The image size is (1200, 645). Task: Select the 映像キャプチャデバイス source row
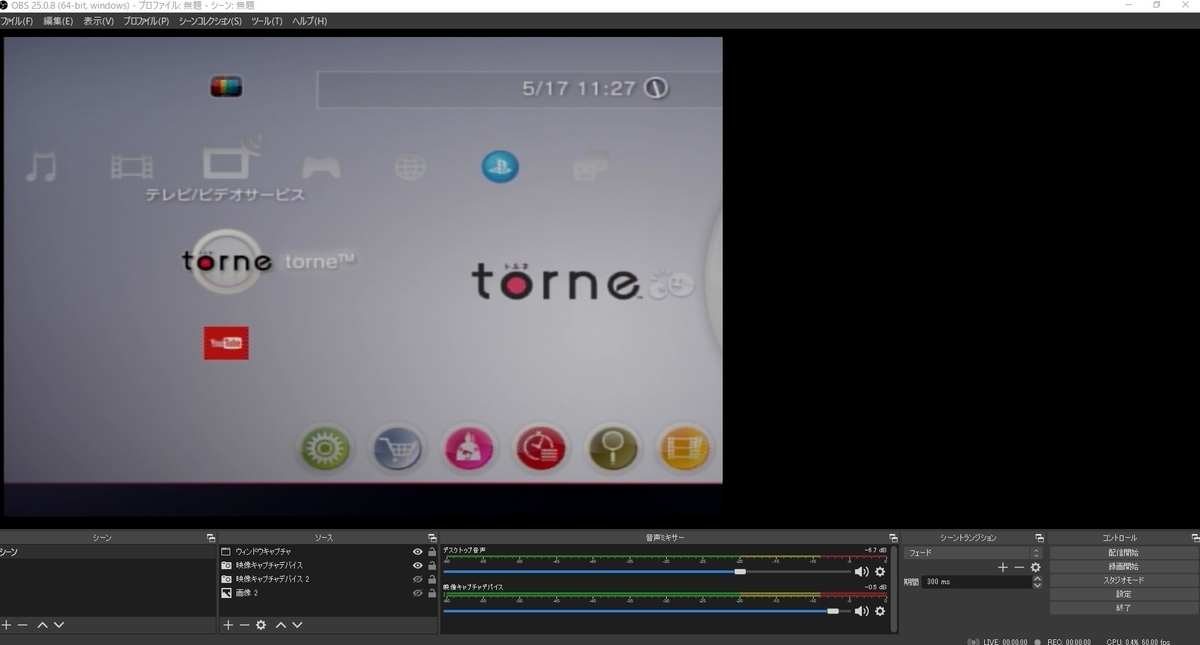coord(329,565)
